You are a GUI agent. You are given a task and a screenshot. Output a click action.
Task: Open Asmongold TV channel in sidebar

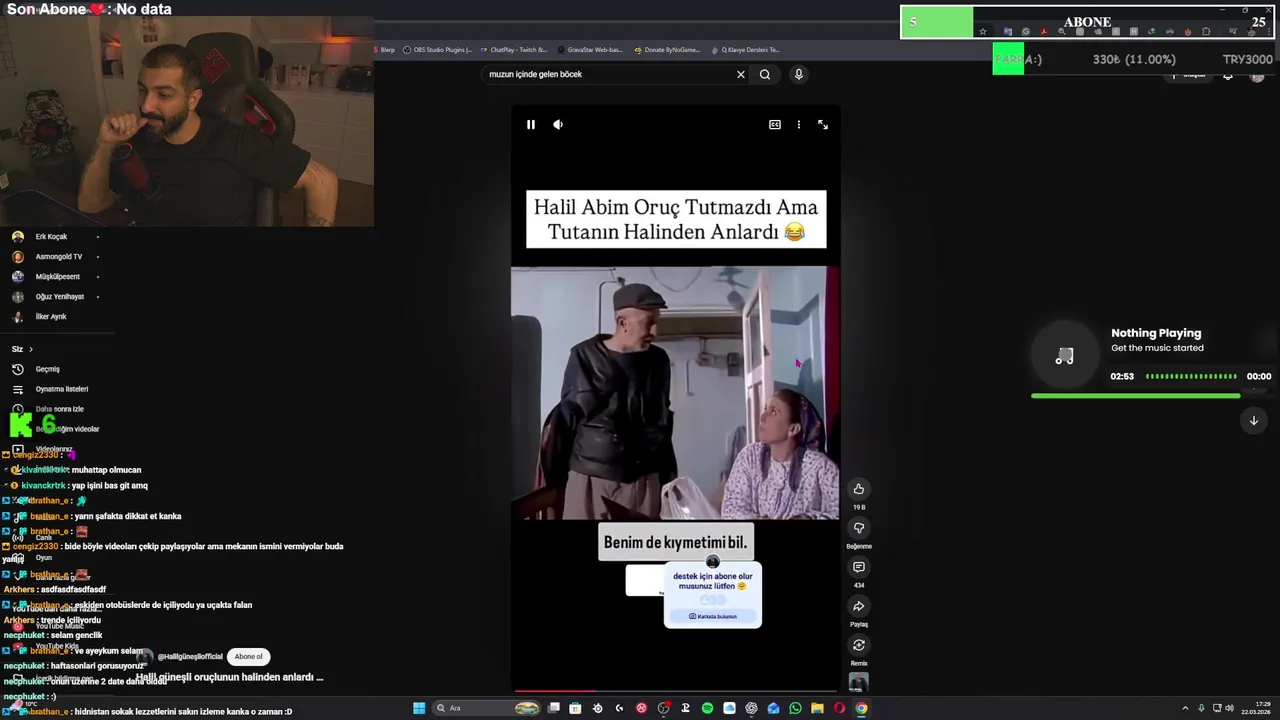(x=55, y=257)
